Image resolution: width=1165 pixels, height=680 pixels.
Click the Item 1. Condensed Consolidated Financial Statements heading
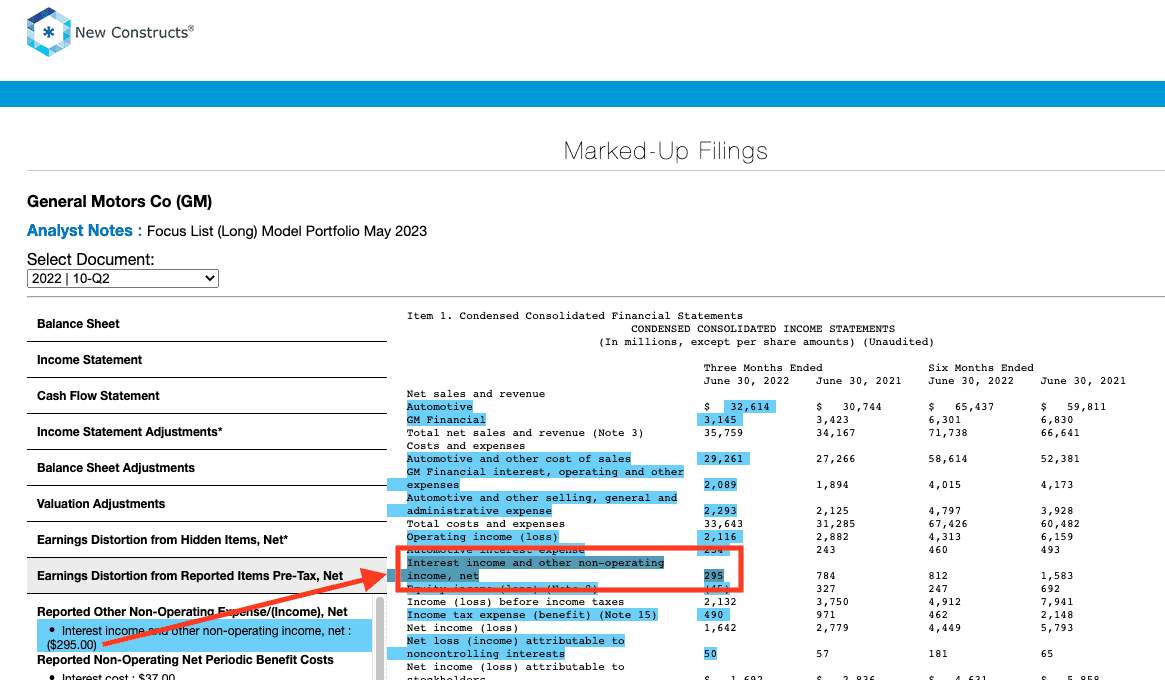tap(575, 316)
